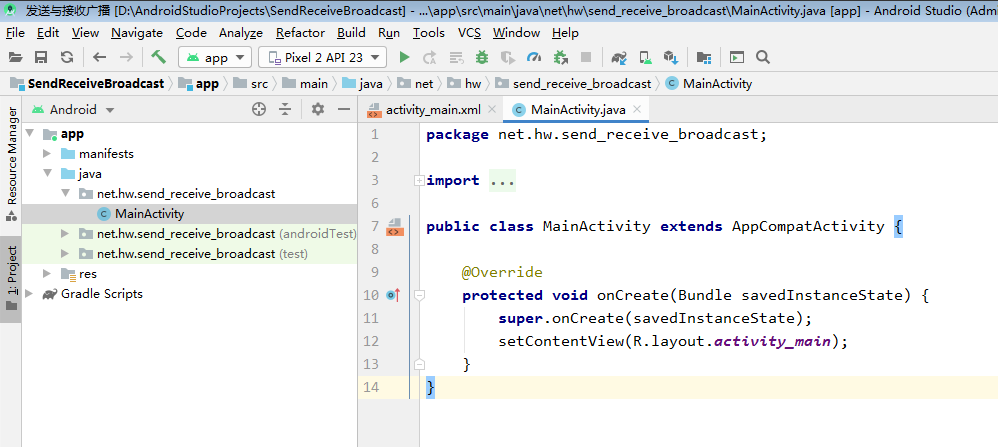Click the scroll-from-source target icon
This screenshot has height=447, width=998.
point(258,110)
